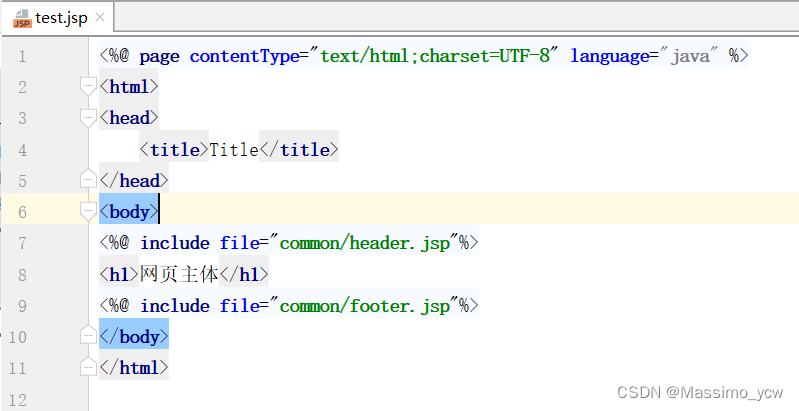Click the language attribute on line 1
Viewport: 799px width, 411px height.
click(x=610, y=56)
